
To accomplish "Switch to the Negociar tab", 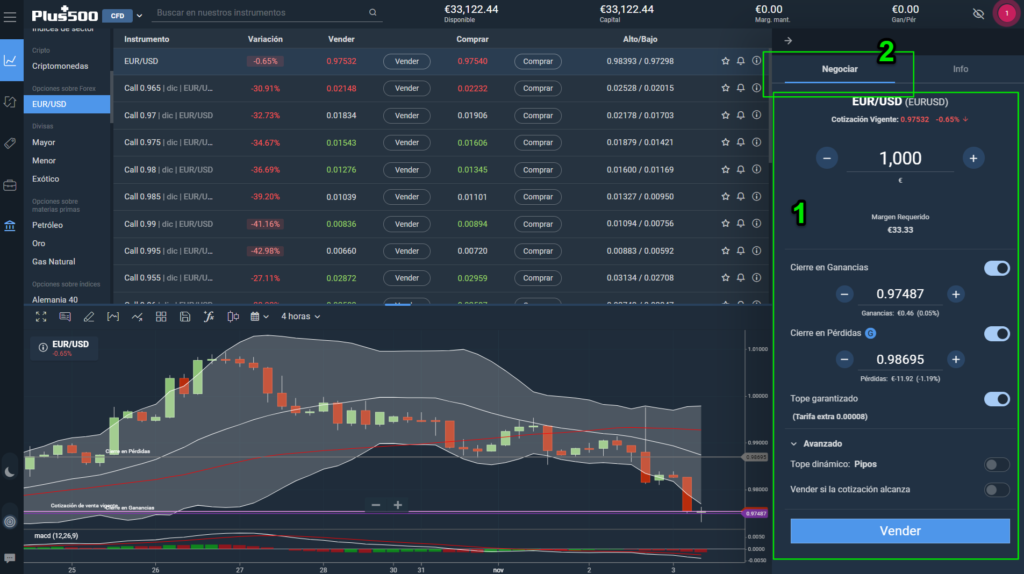I will 839,69.
